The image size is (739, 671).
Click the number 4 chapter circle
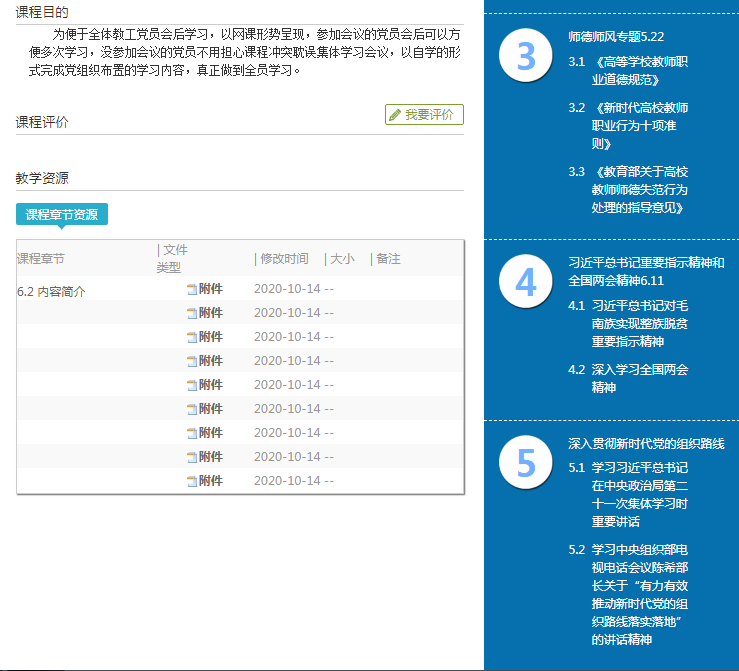click(x=526, y=283)
